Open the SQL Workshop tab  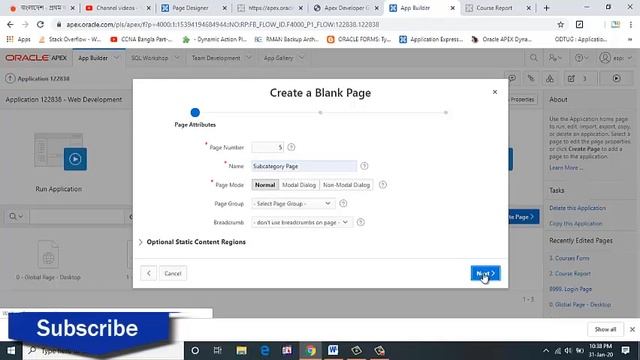pyautogui.click(x=149, y=58)
